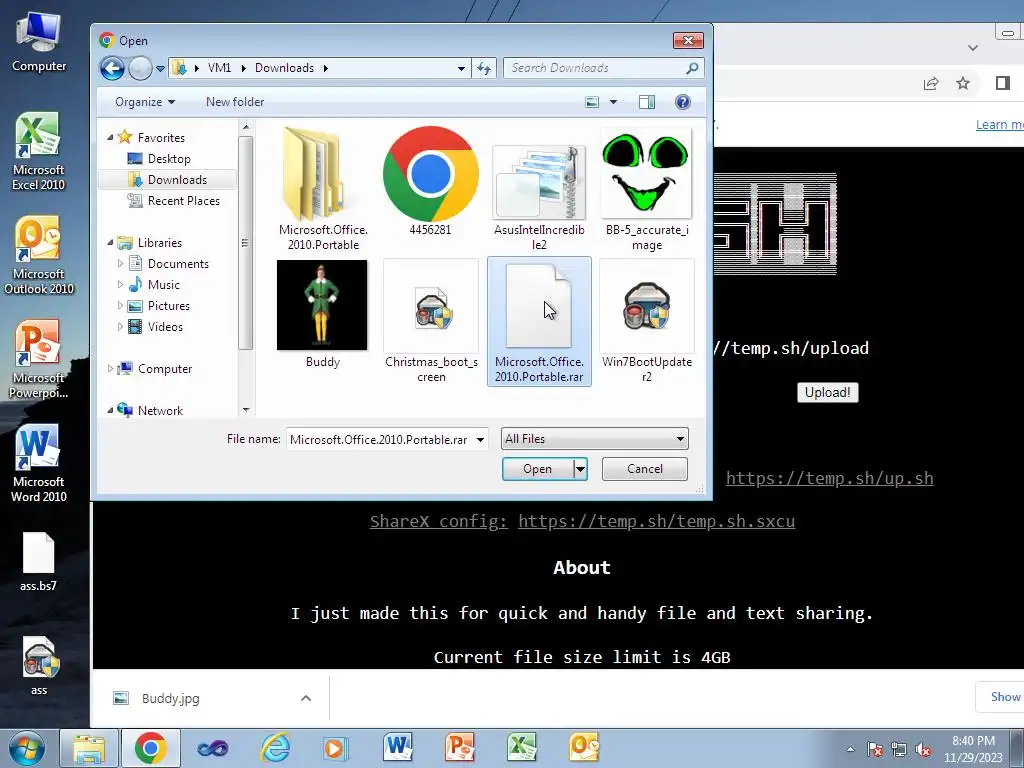
Task: Show hidden tray icons arrow
Action: [x=850, y=750]
